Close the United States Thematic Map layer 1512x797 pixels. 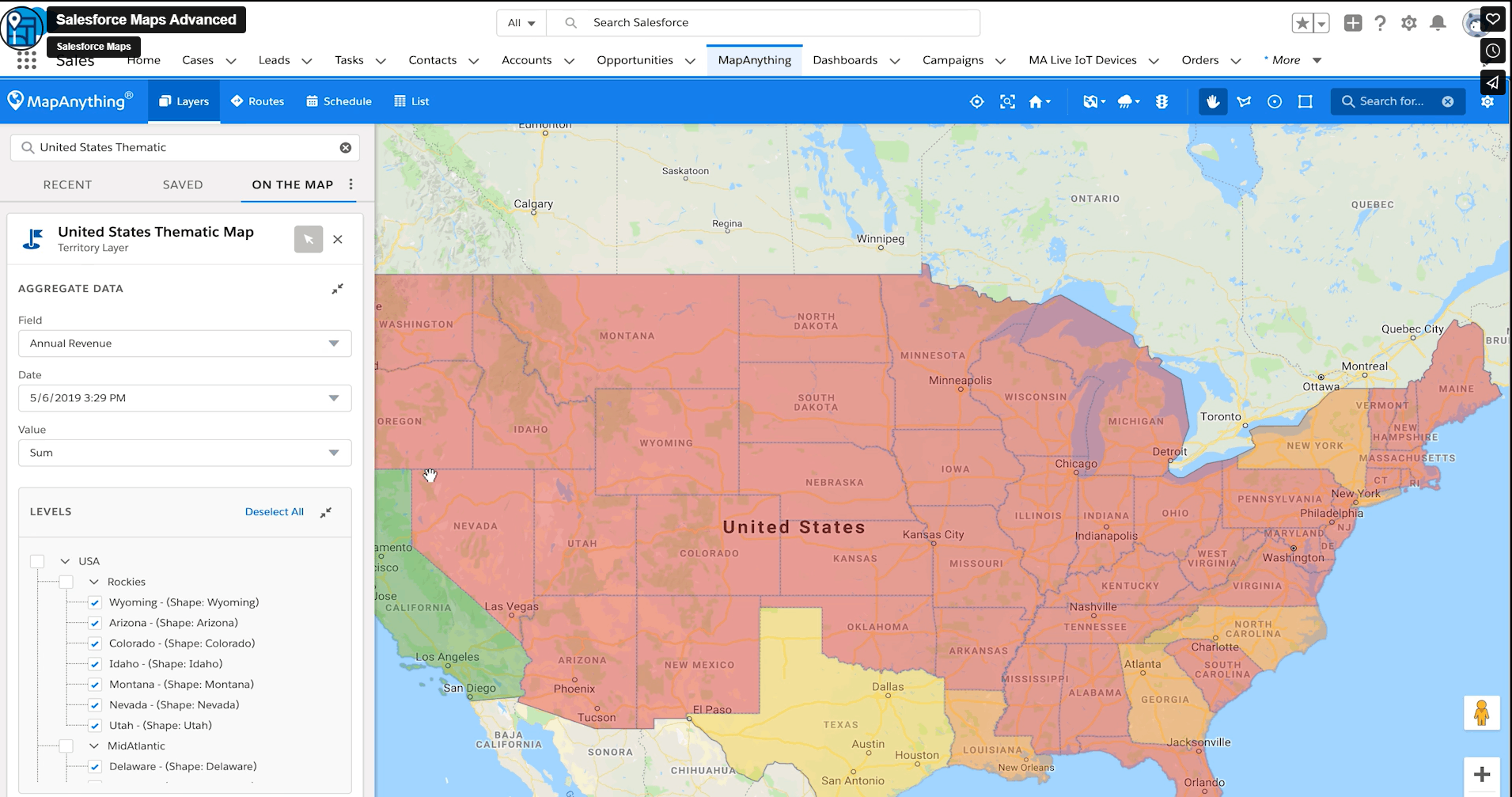(338, 239)
